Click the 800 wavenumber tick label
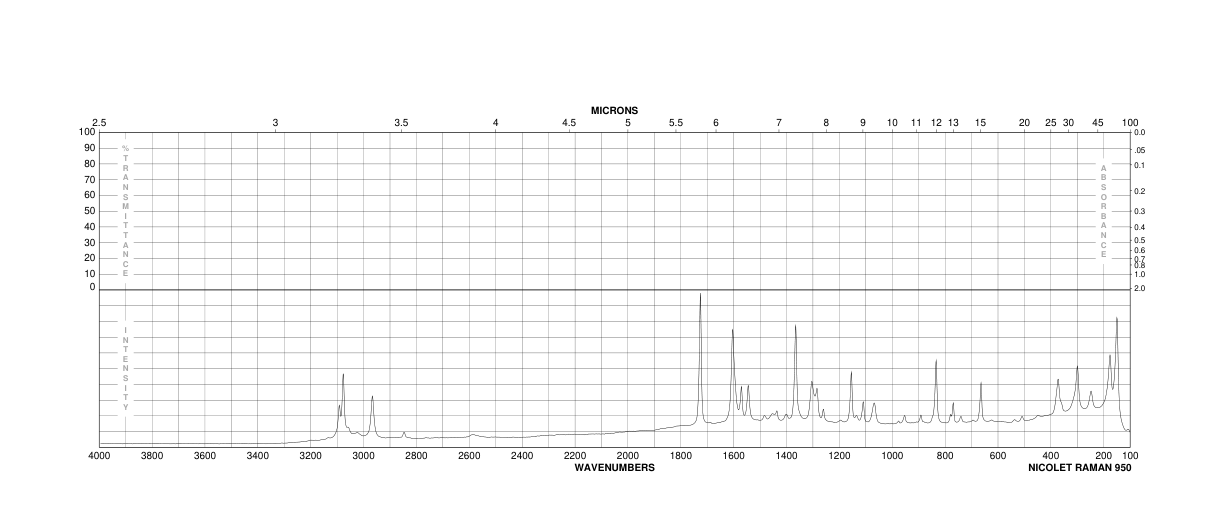Screen dimensions: 1224x528 pos(945,456)
